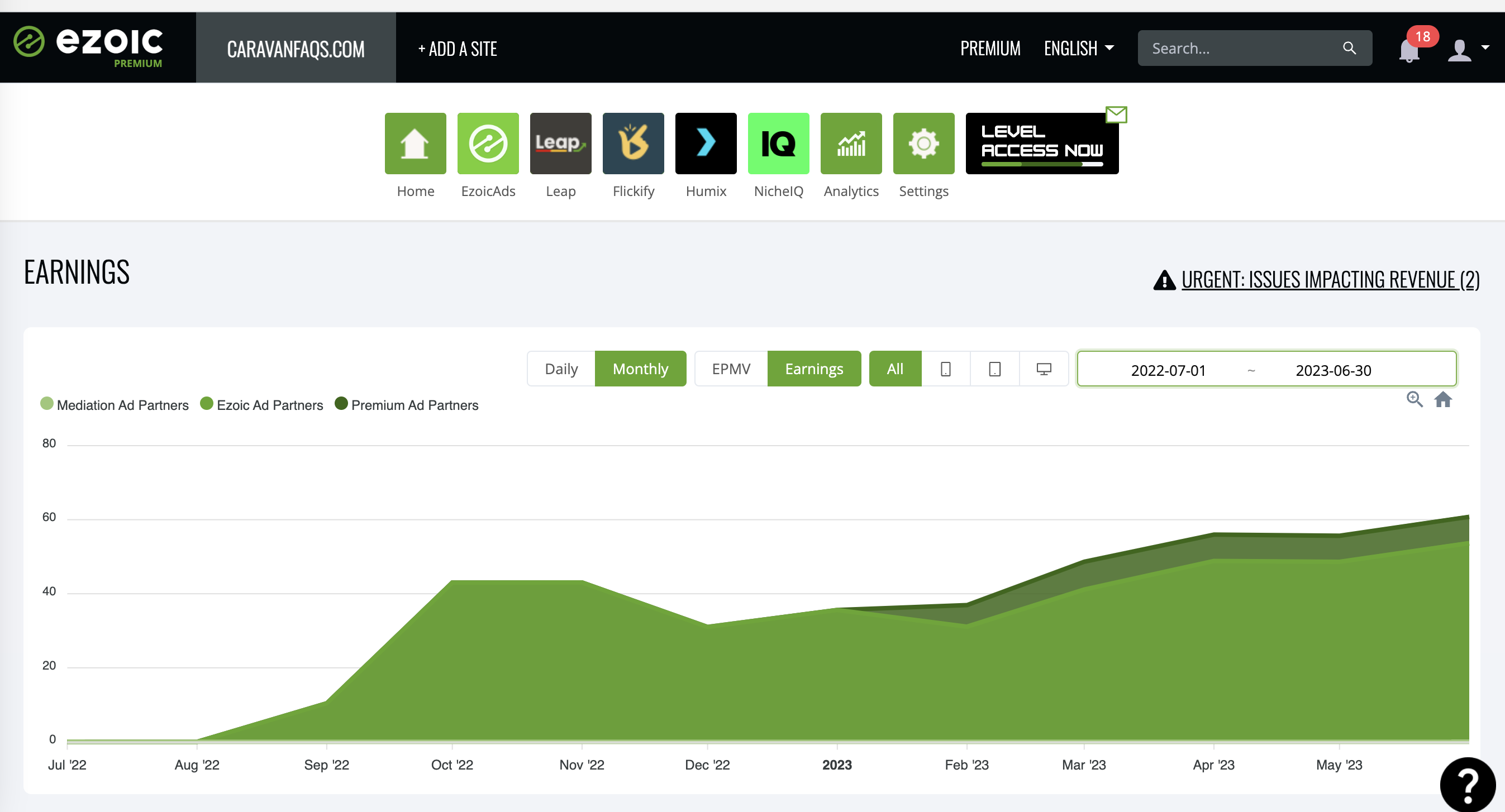
Task: Click the Feb '23 axis label
Action: 966,765
